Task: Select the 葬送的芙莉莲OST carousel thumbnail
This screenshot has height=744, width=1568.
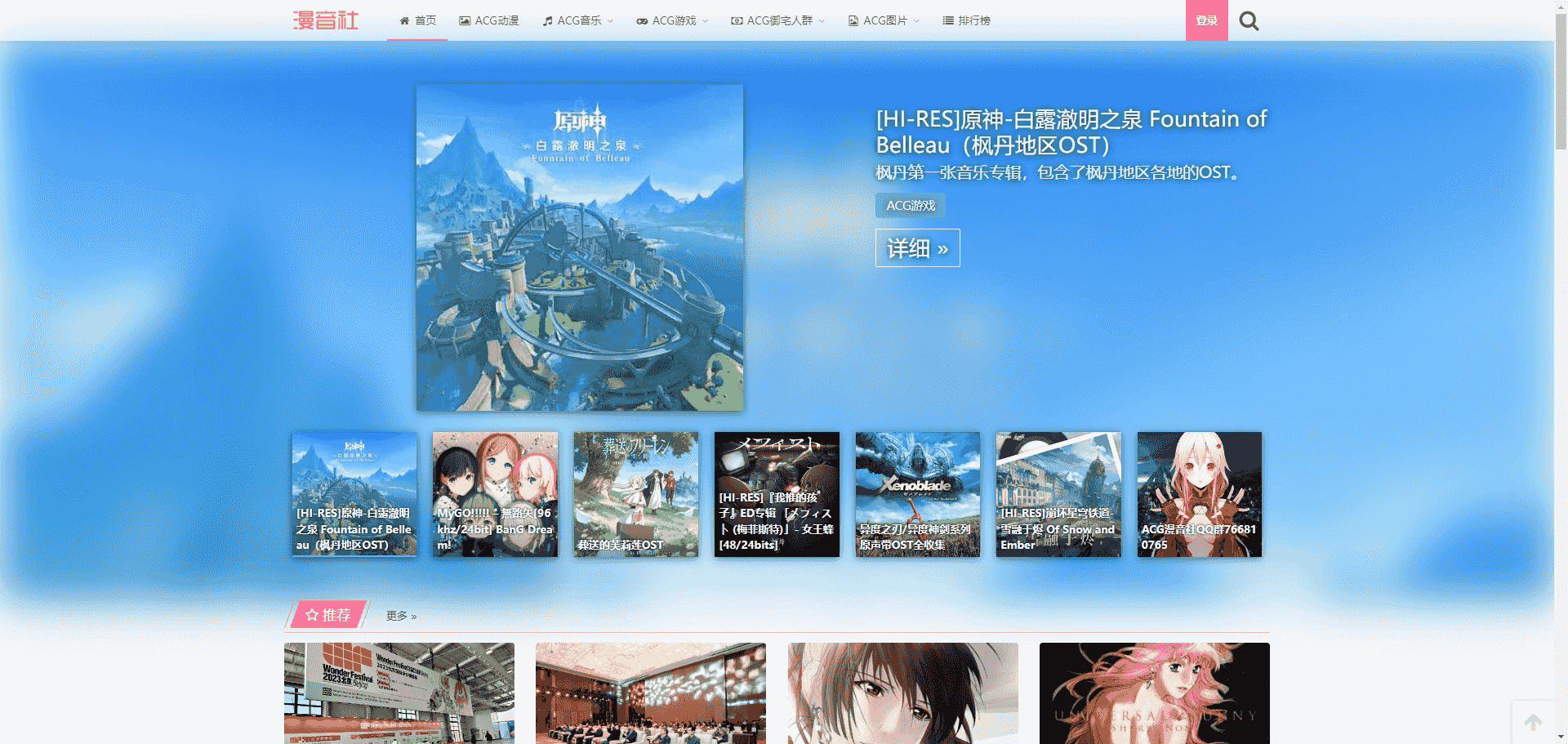Action: [636, 495]
